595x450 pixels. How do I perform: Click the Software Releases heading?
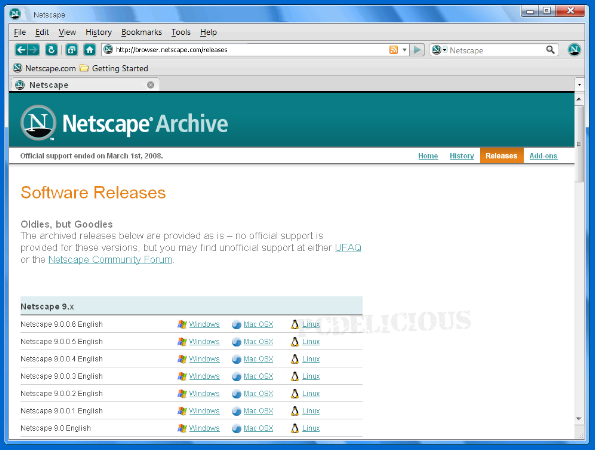(93, 192)
